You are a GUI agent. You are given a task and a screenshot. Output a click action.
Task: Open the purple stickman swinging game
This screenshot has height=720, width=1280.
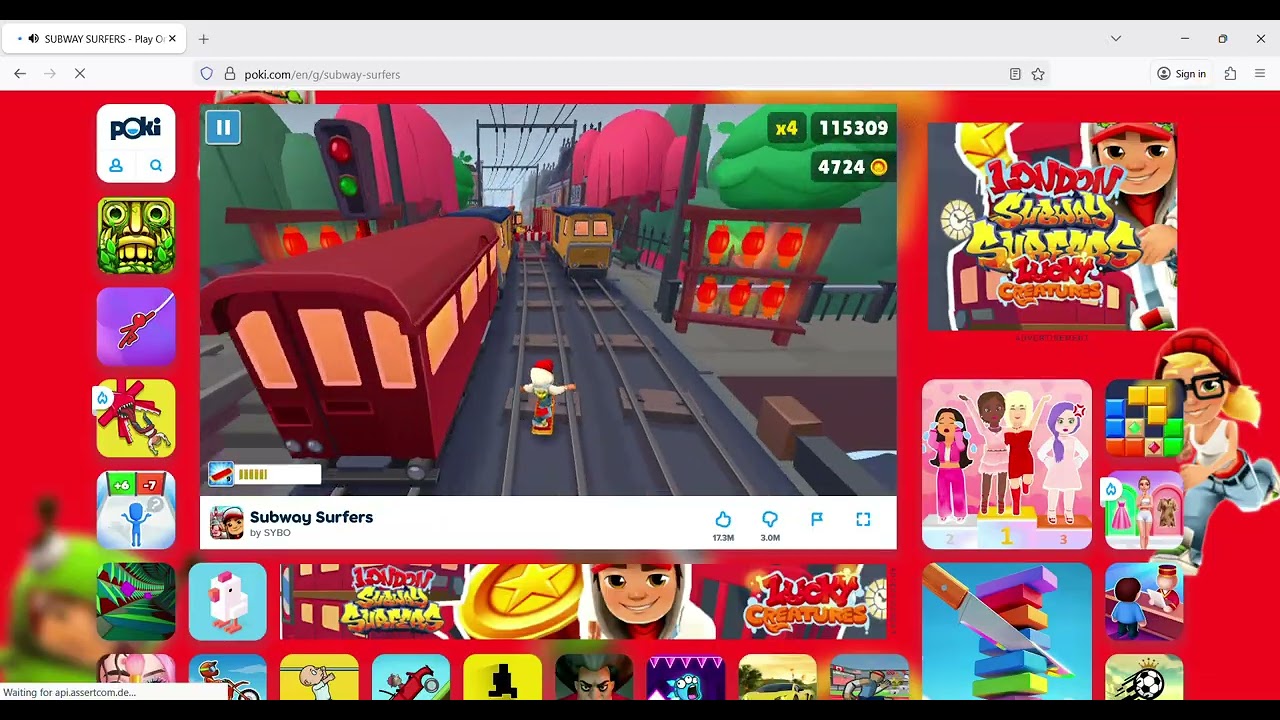click(136, 327)
